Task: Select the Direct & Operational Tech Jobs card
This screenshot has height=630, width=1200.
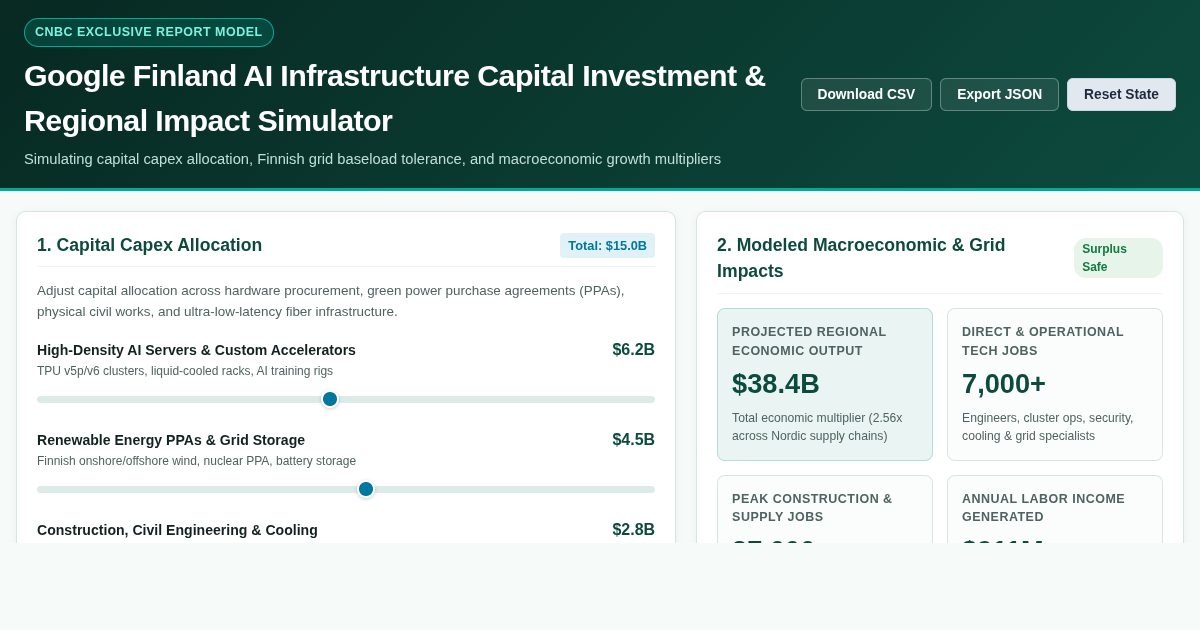Action: 1055,384
